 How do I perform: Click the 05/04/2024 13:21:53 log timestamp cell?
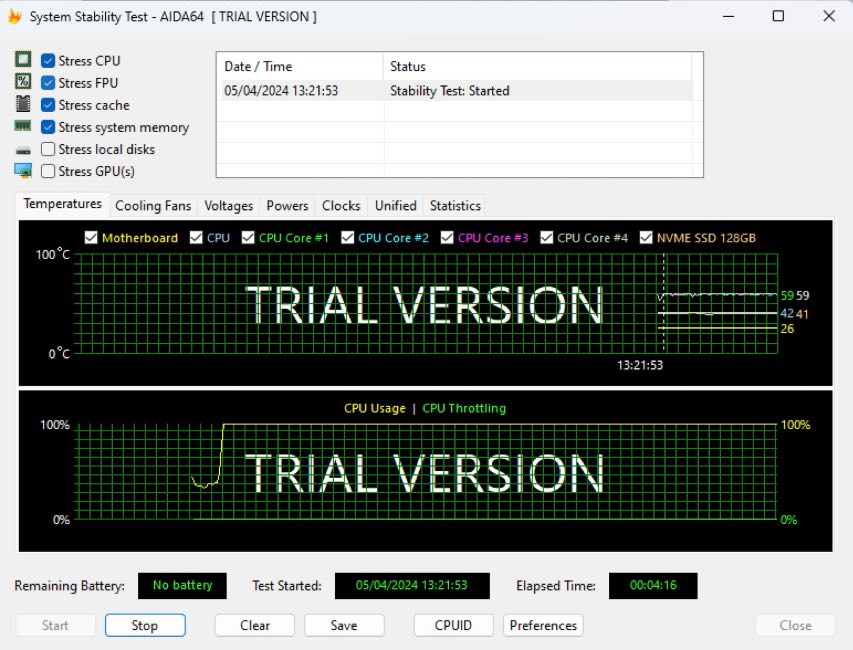(281, 90)
